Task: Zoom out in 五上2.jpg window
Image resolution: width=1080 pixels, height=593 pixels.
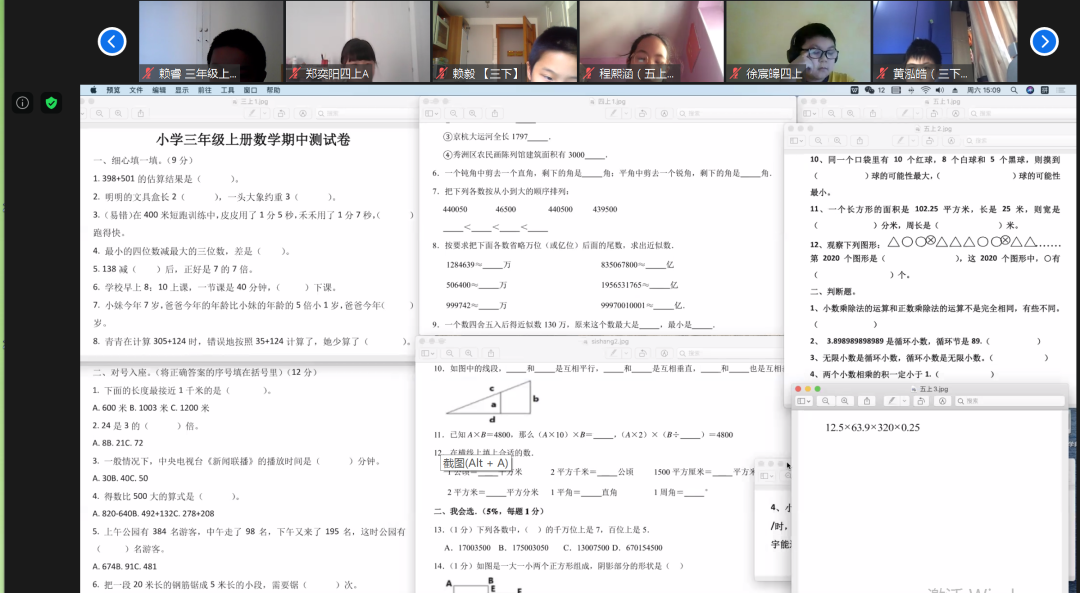Action: pos(819,141)
